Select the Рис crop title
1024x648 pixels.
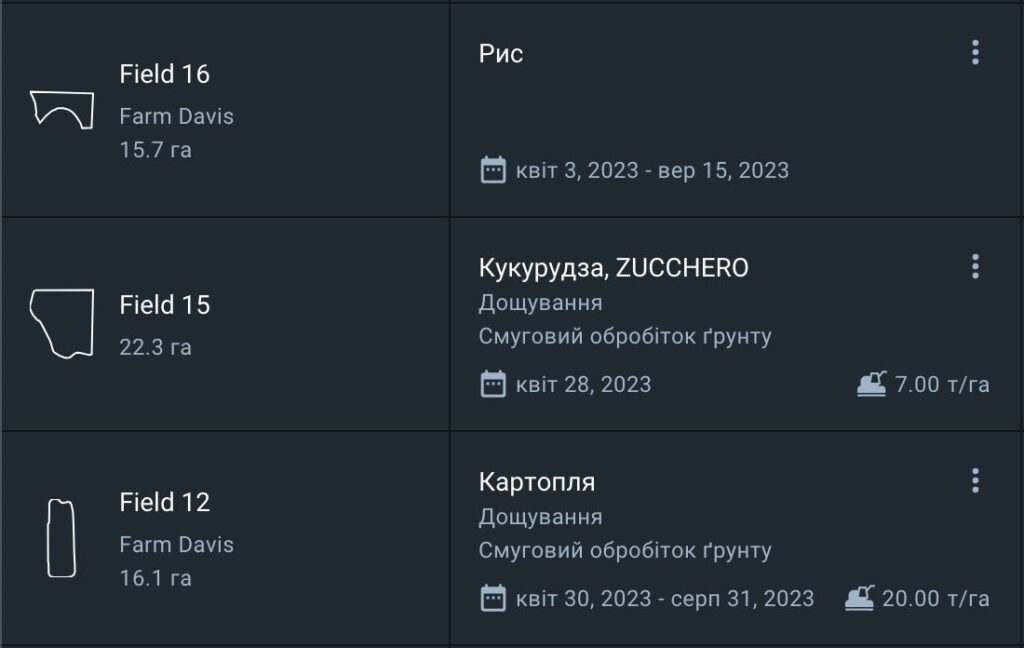[501, 54]
